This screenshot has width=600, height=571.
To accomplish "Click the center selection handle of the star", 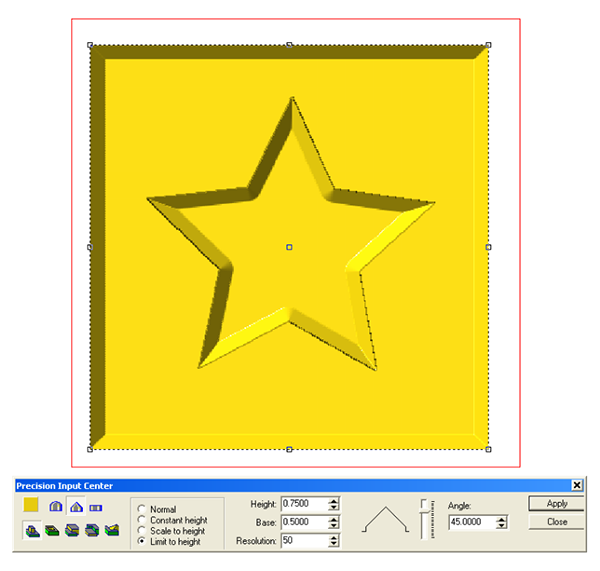I will 289,247.
